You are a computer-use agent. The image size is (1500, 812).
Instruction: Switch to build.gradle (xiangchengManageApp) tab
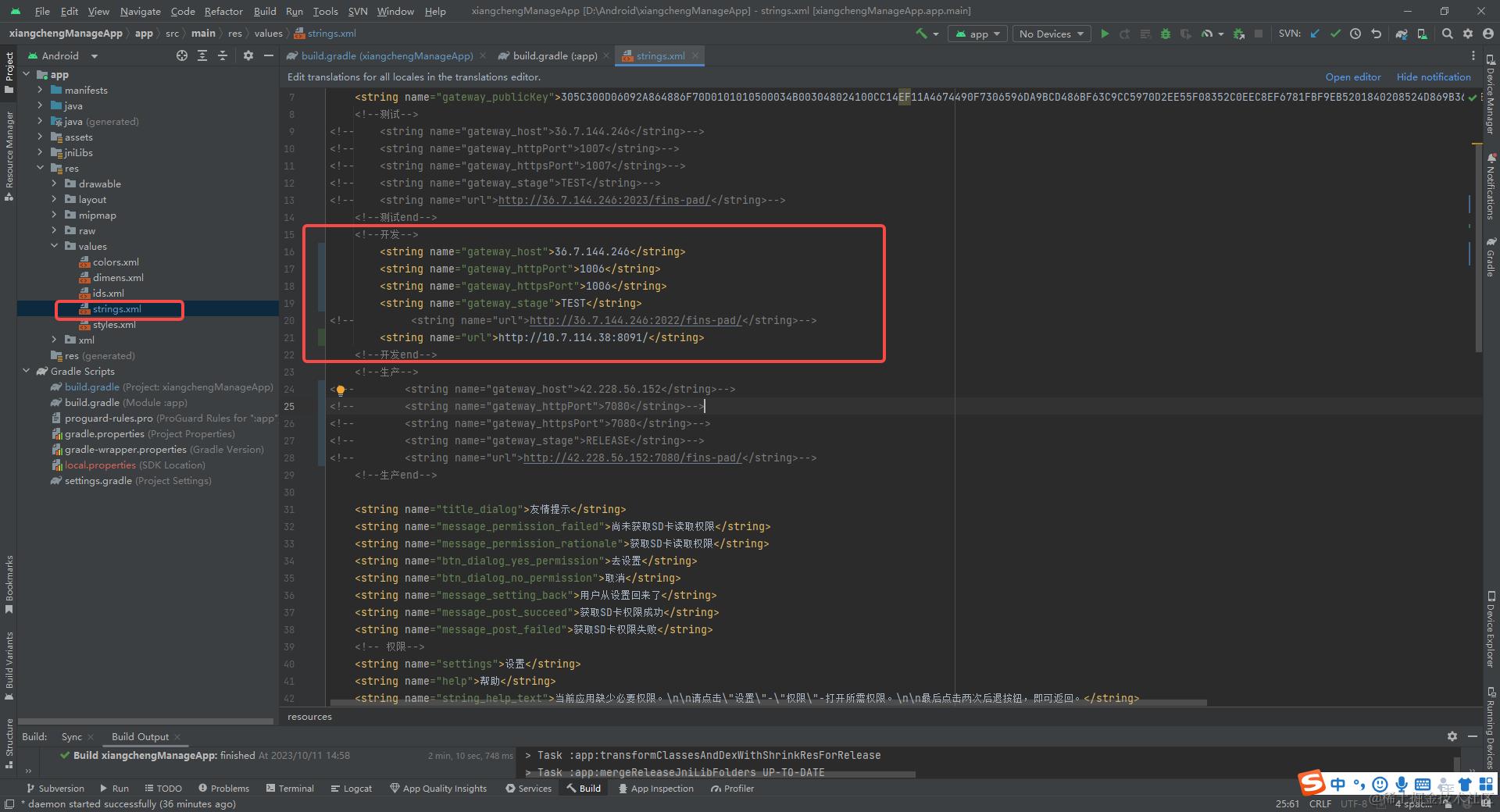[386, 55]
